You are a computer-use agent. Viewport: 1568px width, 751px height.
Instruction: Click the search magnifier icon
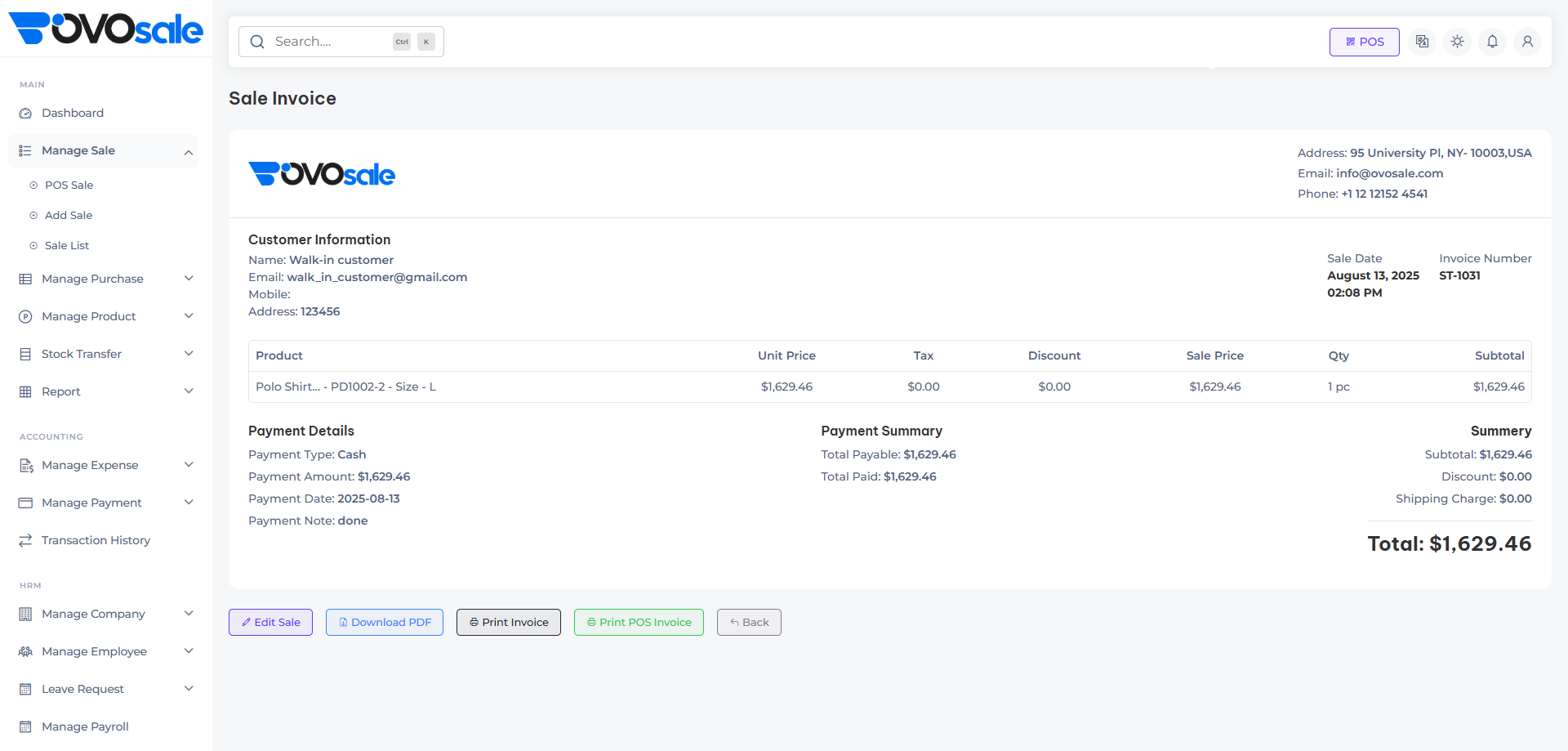[257, 42]
